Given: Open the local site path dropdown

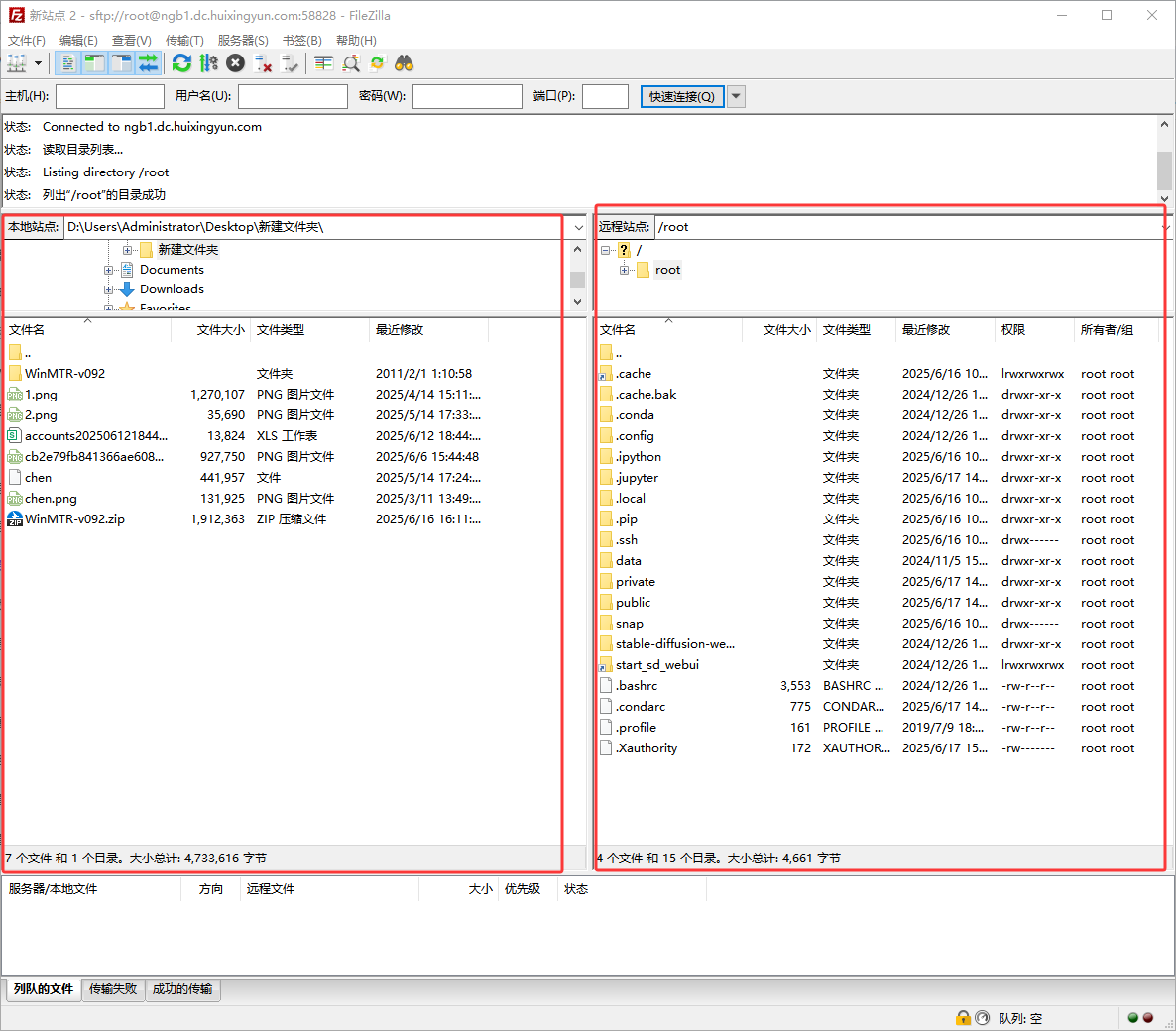Looking at the screenshot, I should pos(579,227).
